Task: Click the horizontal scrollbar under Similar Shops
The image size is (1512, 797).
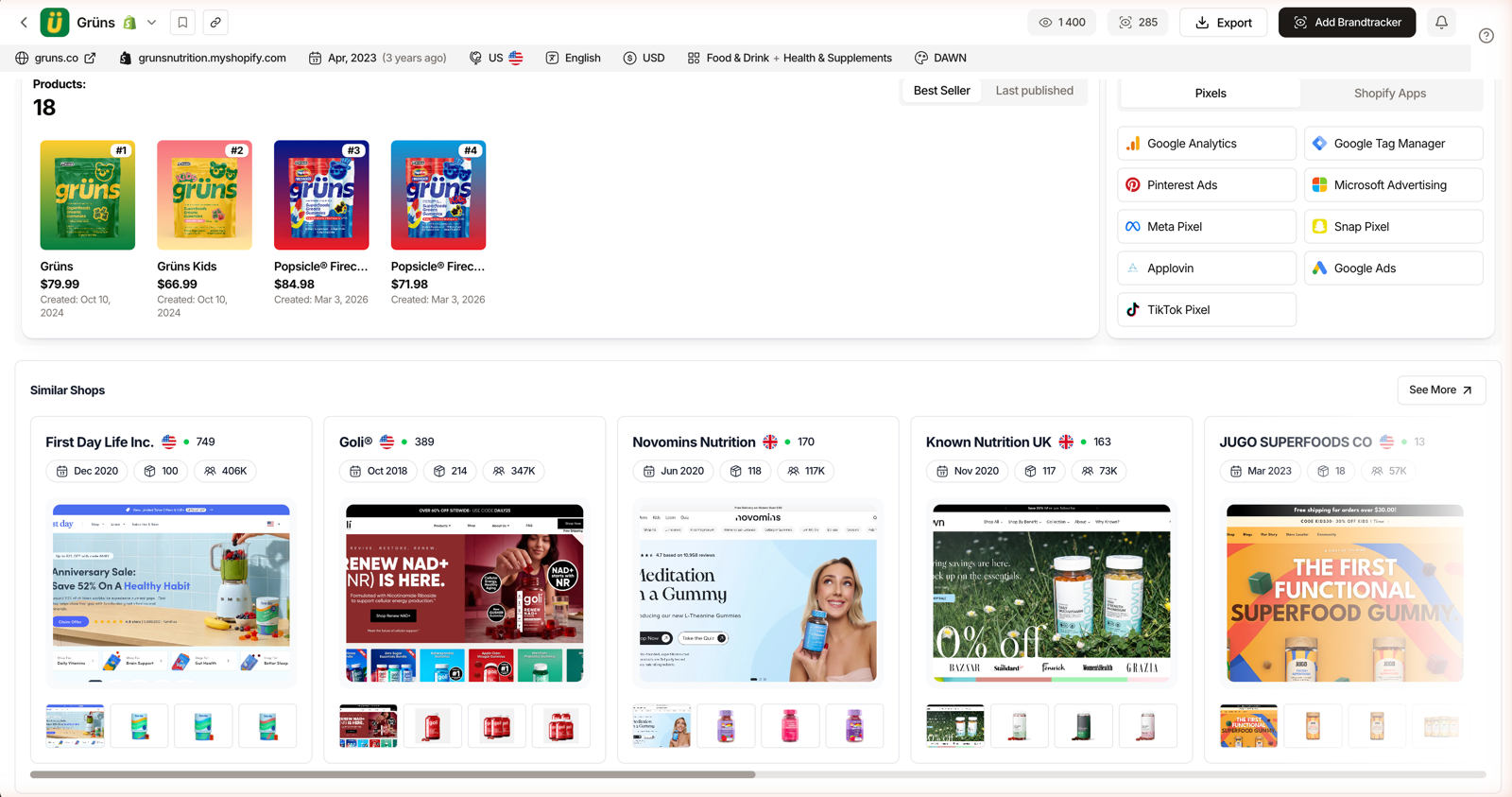Action: tap(392, 774)
